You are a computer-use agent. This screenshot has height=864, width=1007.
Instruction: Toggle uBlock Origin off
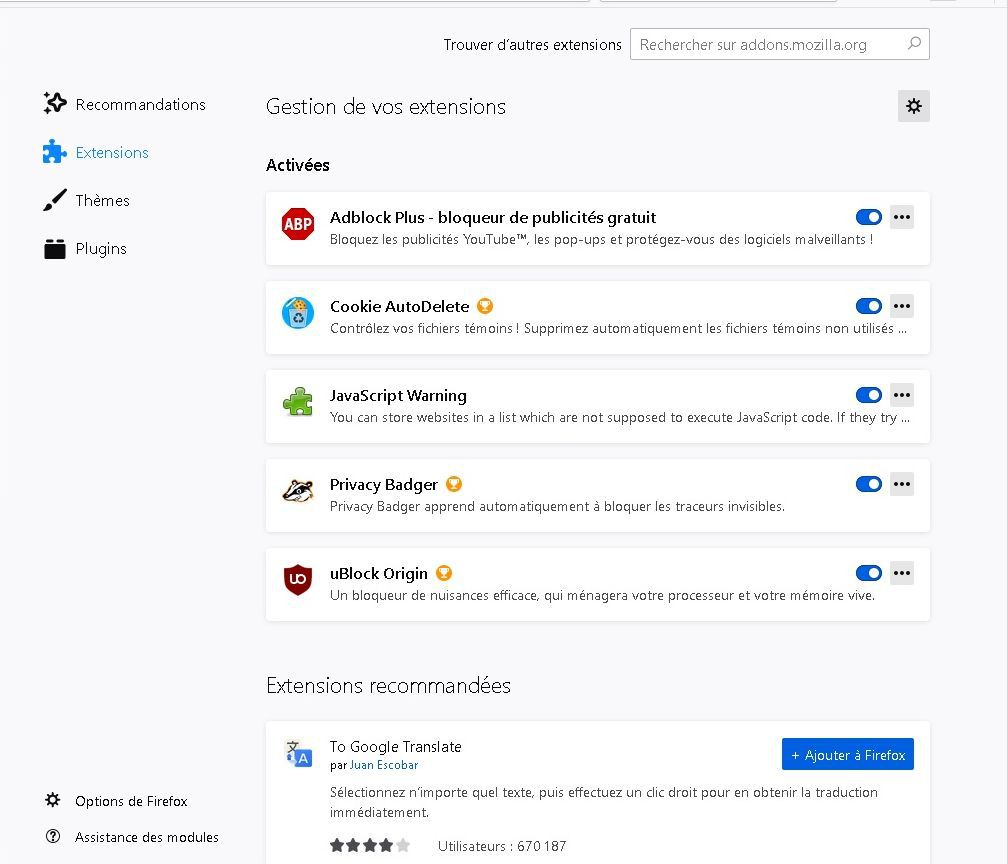[x=868, y=572]
